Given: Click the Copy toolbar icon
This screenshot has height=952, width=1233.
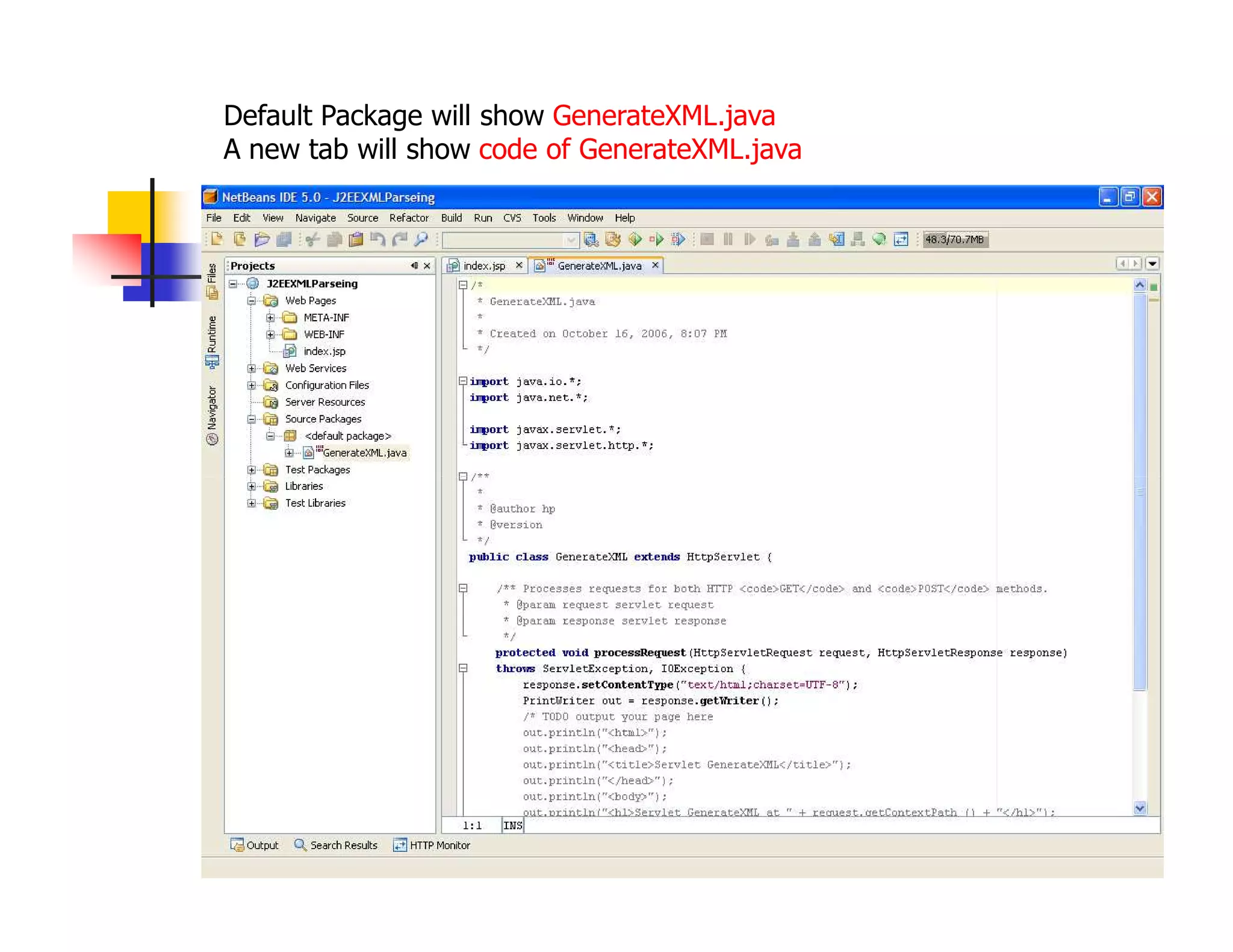Looking at the screenshot, I should pos(334,240).
